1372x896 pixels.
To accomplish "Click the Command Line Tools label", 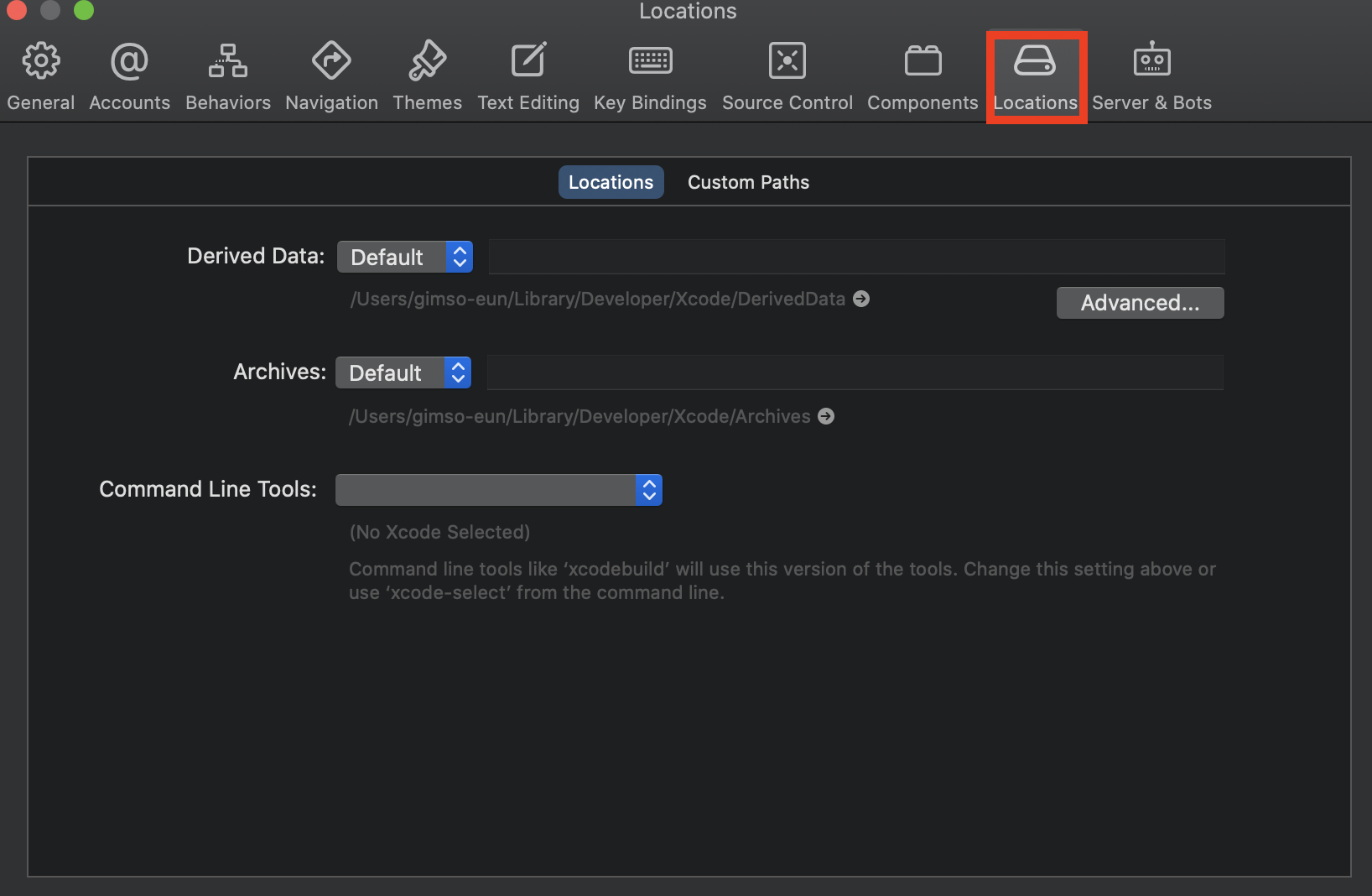I will click(x=208, y=489).
